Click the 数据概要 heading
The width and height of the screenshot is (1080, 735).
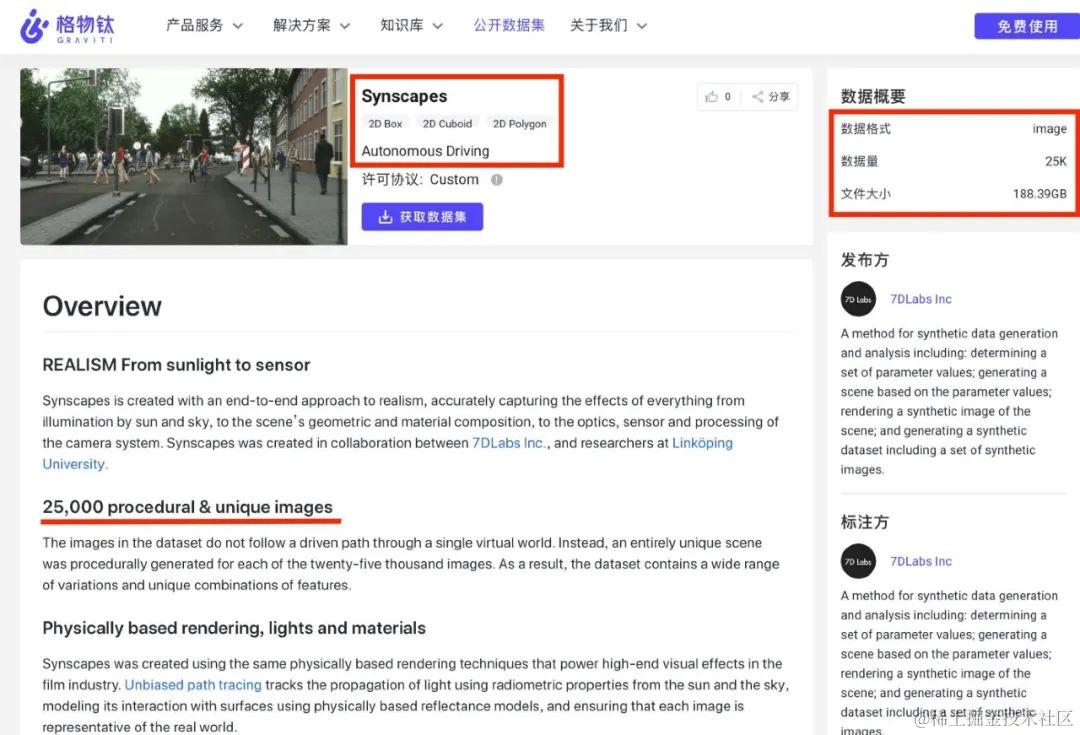coord(873,96)
